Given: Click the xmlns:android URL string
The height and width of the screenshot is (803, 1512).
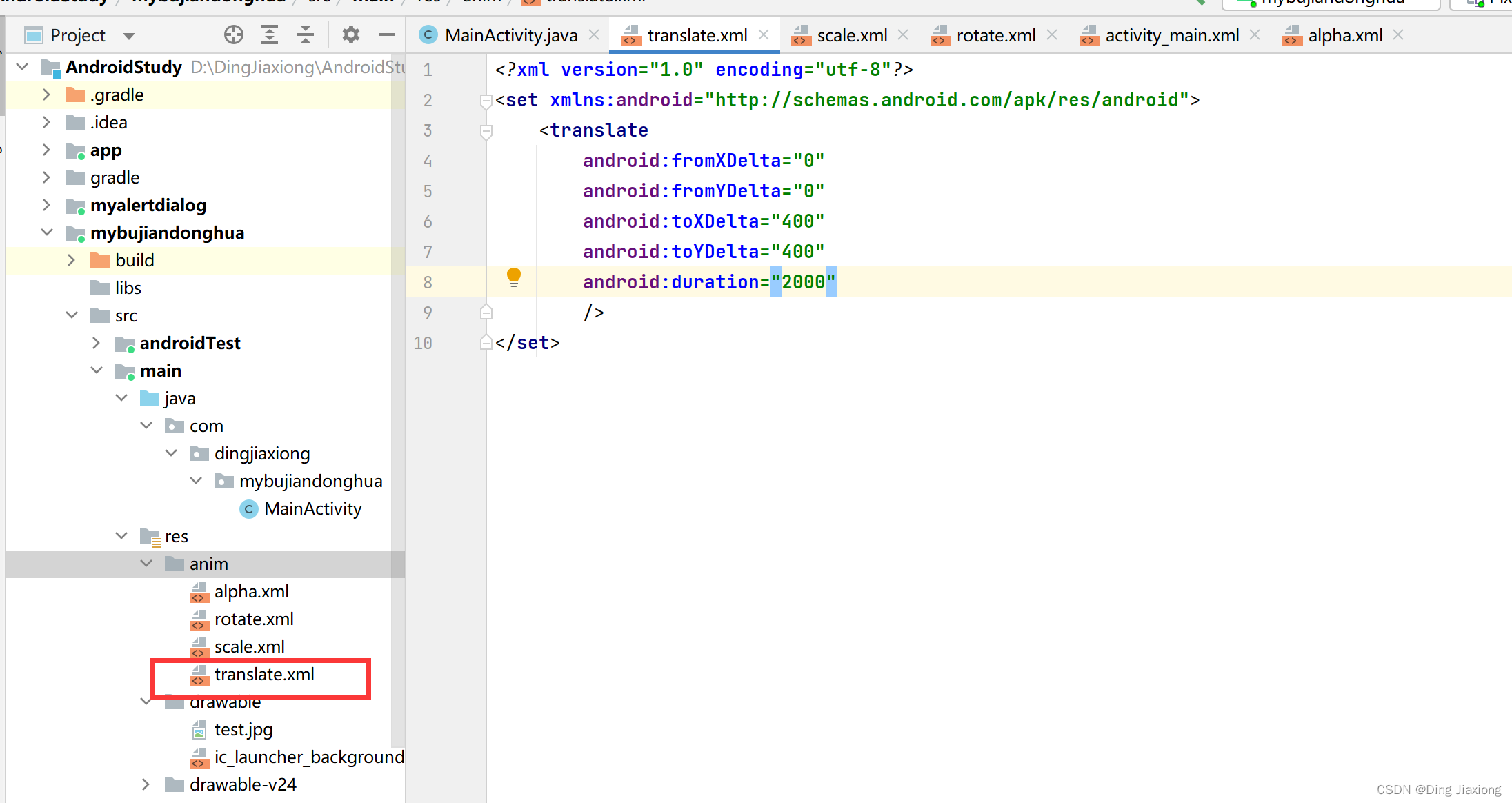Looking at the screenshot, I should click(x=946, y=100).
